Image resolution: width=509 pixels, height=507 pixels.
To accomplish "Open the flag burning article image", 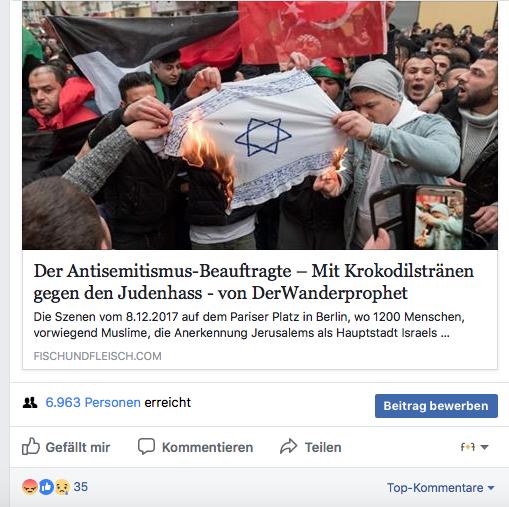I will pos(260,125).
